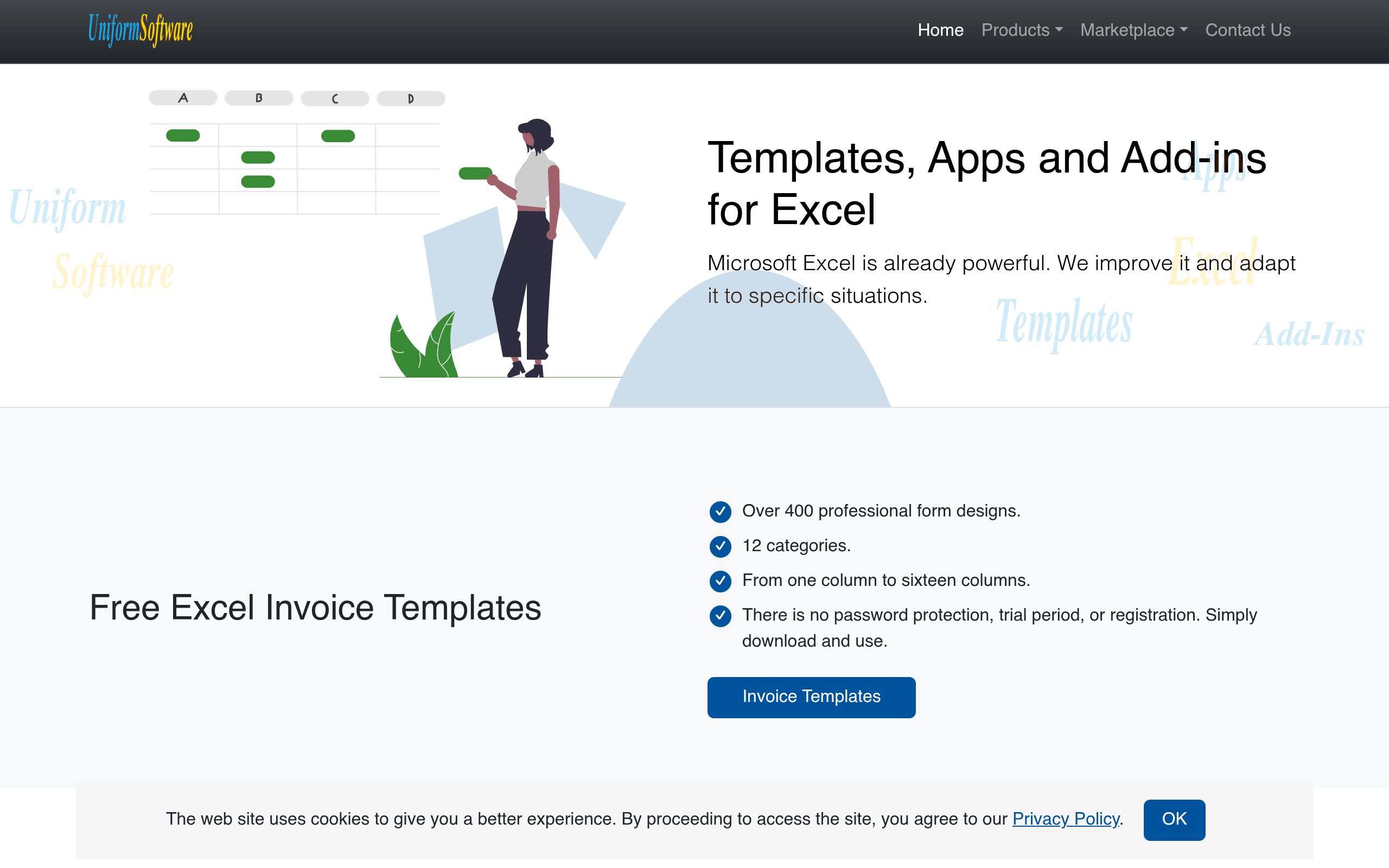The image size is (1389, 868).
Task: Open the Privacy Policy link
Action: click(1066, 819)
